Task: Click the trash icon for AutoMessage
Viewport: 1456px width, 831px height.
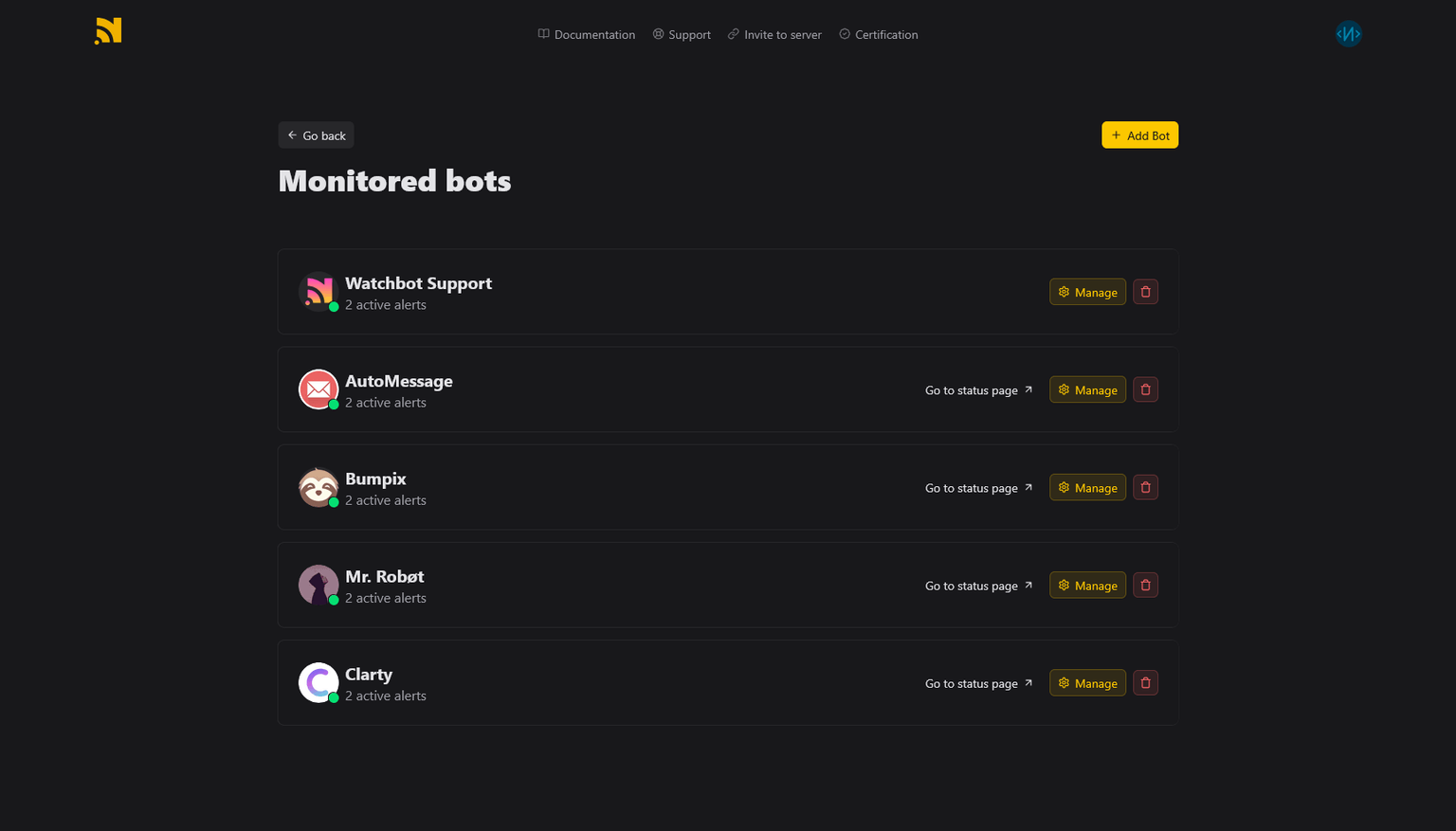Action: point(1145,389)
